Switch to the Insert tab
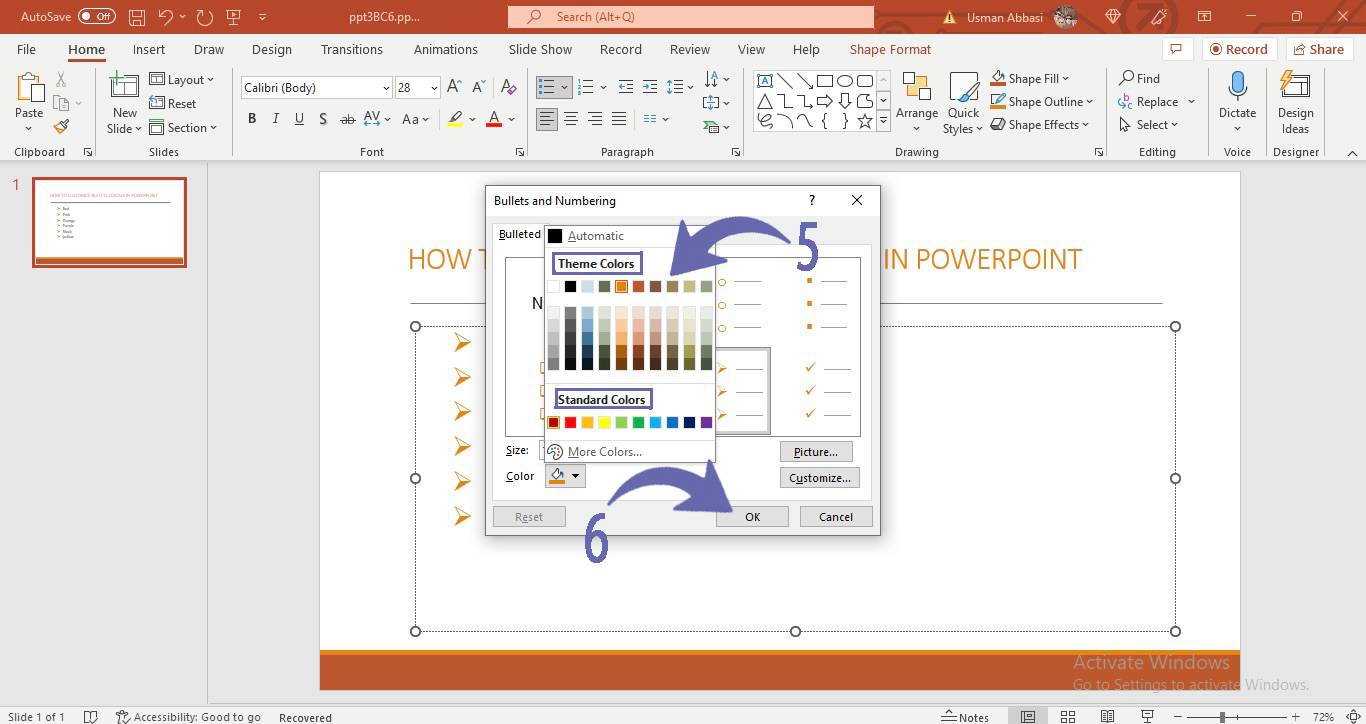This screenshot has width=1366, height=724. [149, 49]
